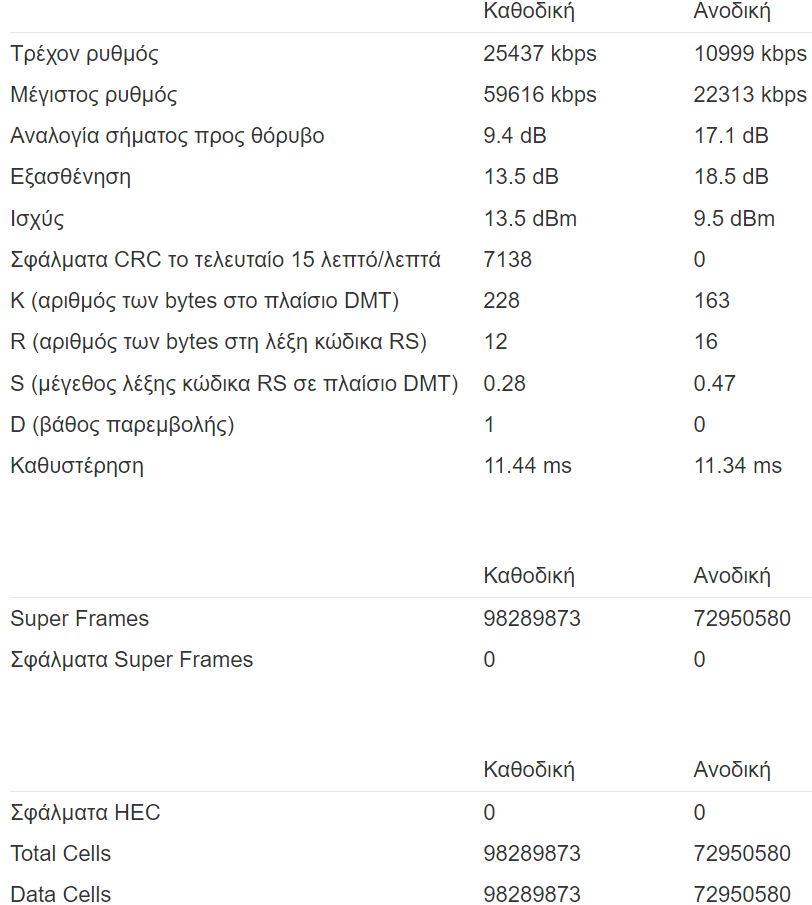Select the upstream Super Frames count 72950580
The image size is (812, 905).
[x=742, y=619]
